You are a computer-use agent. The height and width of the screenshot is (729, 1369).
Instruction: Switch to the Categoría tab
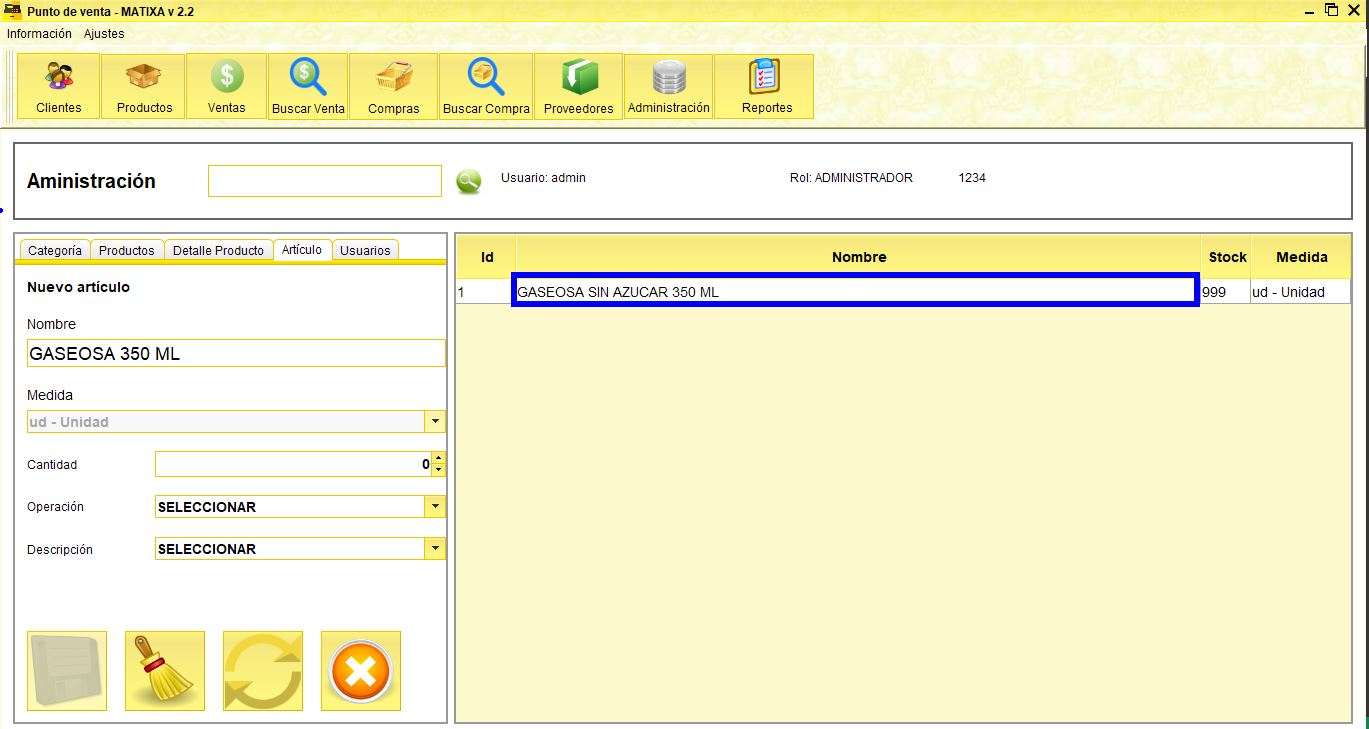pos(55,250)
